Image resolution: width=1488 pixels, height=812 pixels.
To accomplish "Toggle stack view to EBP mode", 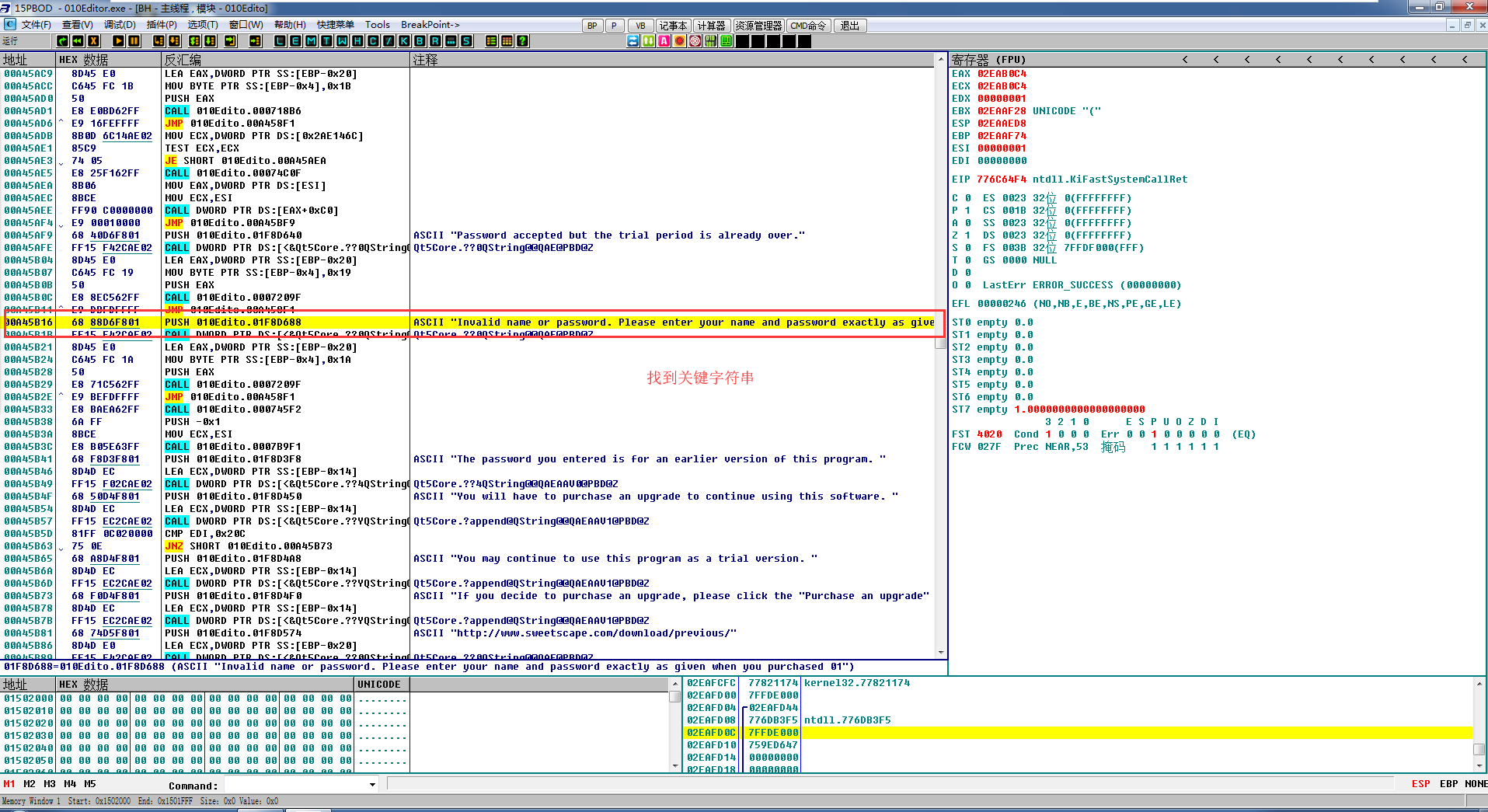I will [x=1448, y=784].
